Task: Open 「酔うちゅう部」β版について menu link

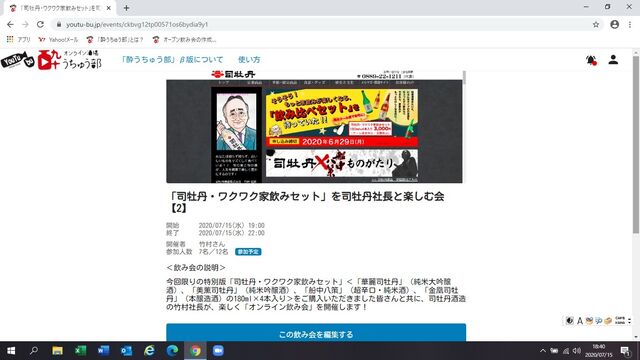Action: 172,60
